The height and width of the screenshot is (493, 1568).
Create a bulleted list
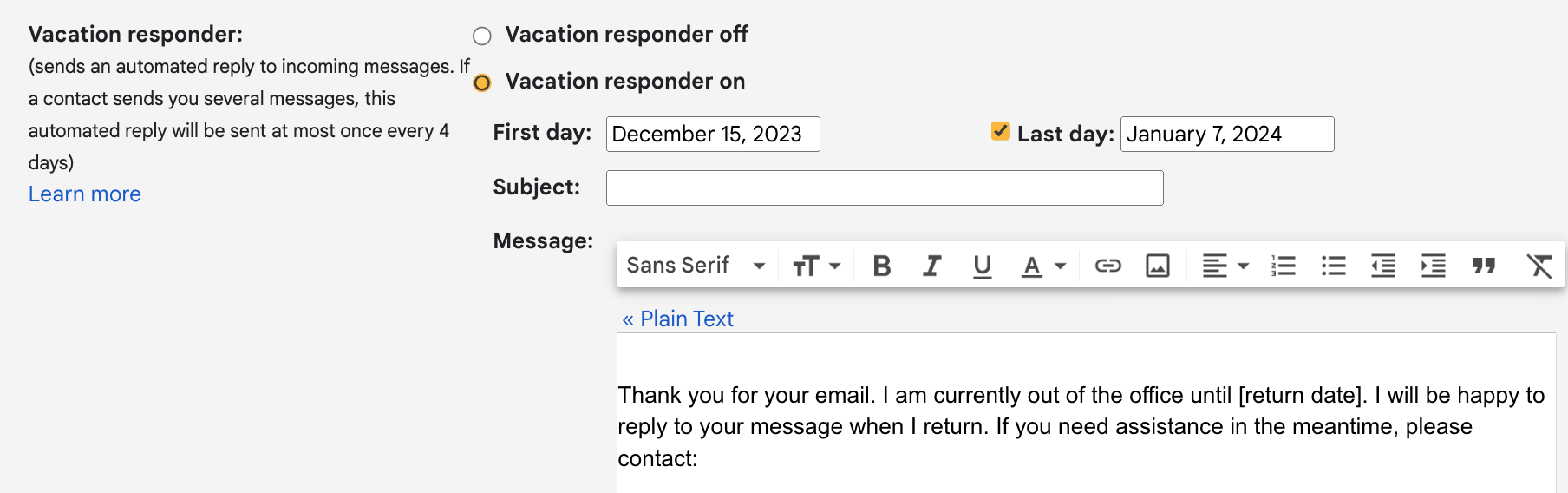[x=1334, y=266]
